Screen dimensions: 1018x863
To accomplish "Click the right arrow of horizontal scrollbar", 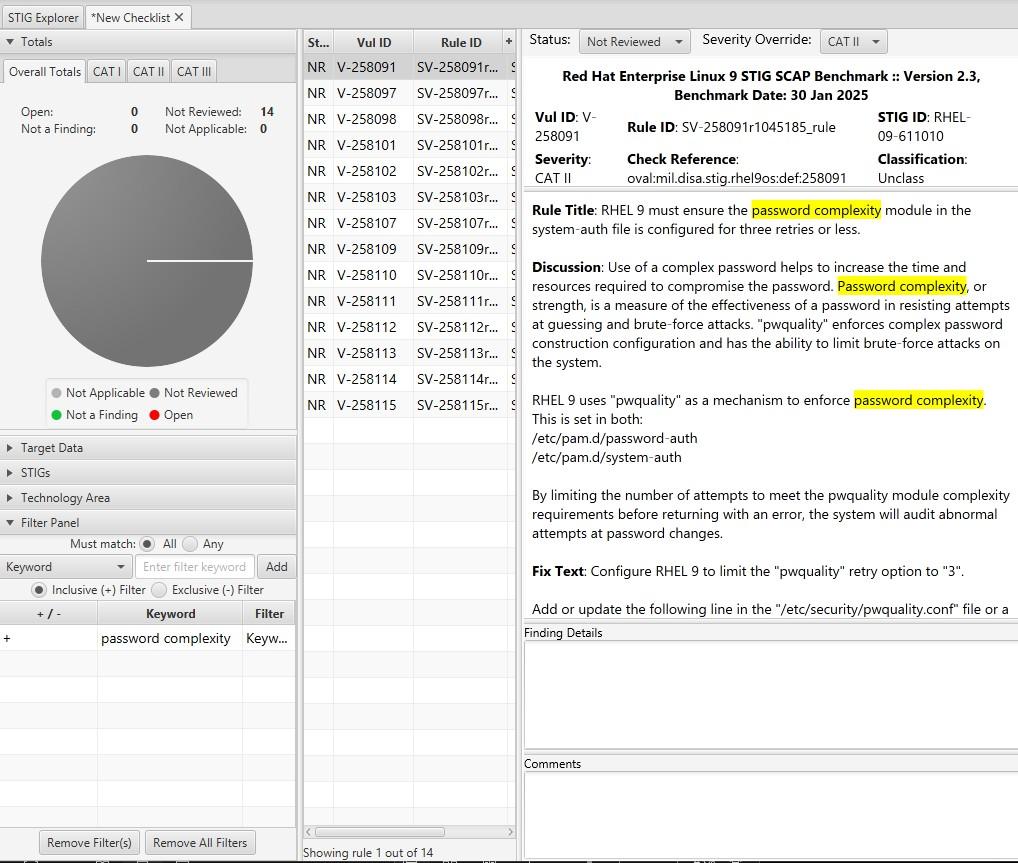I will click(x=510, y=832).
